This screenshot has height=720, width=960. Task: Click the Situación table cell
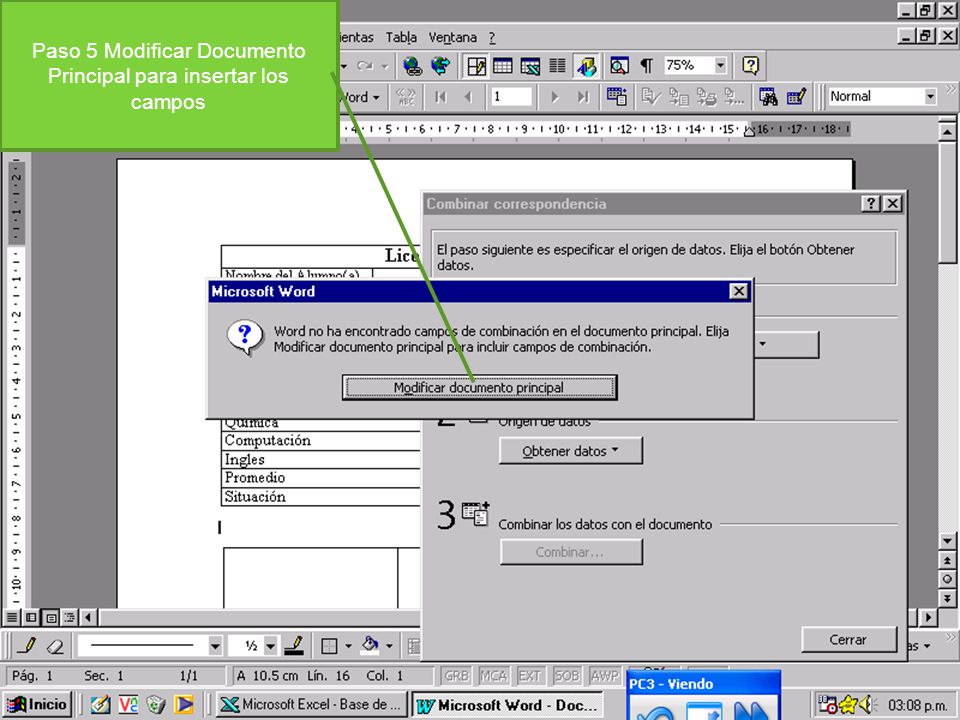click(320, 497)
